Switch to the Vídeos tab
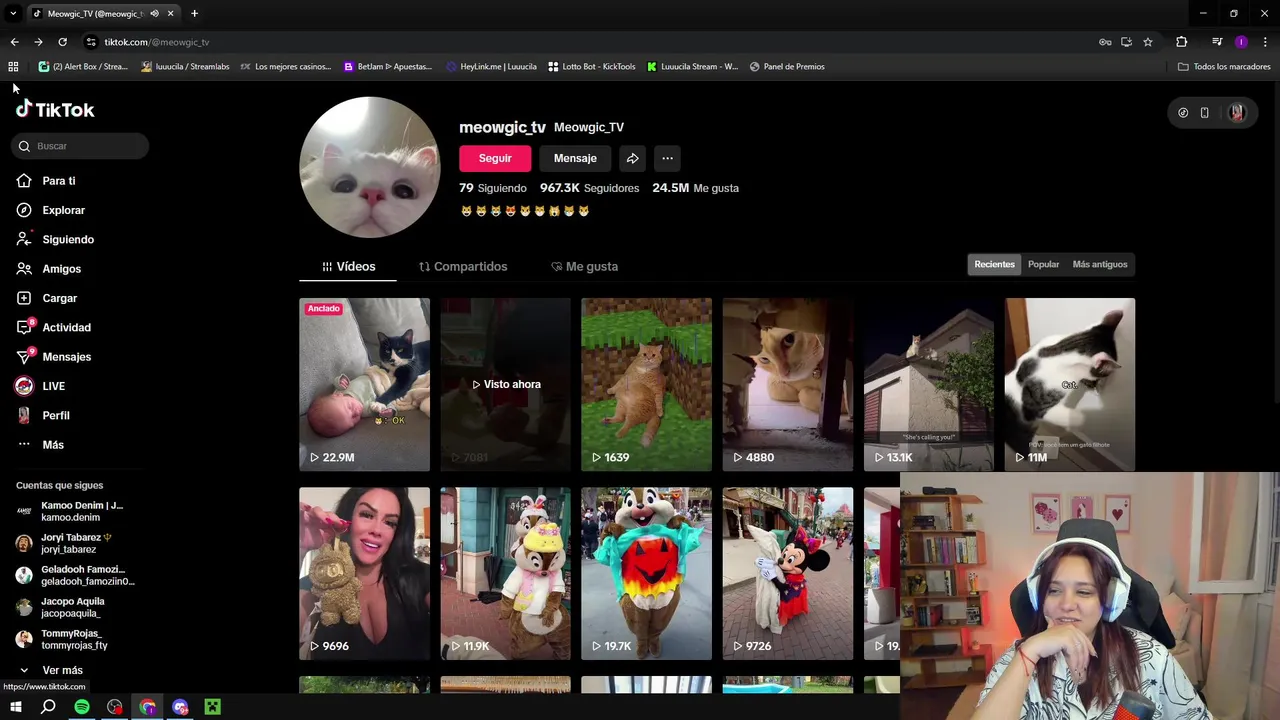This screenshot has height=720, width=1280. pyautogui.click(x=348, y=267)
